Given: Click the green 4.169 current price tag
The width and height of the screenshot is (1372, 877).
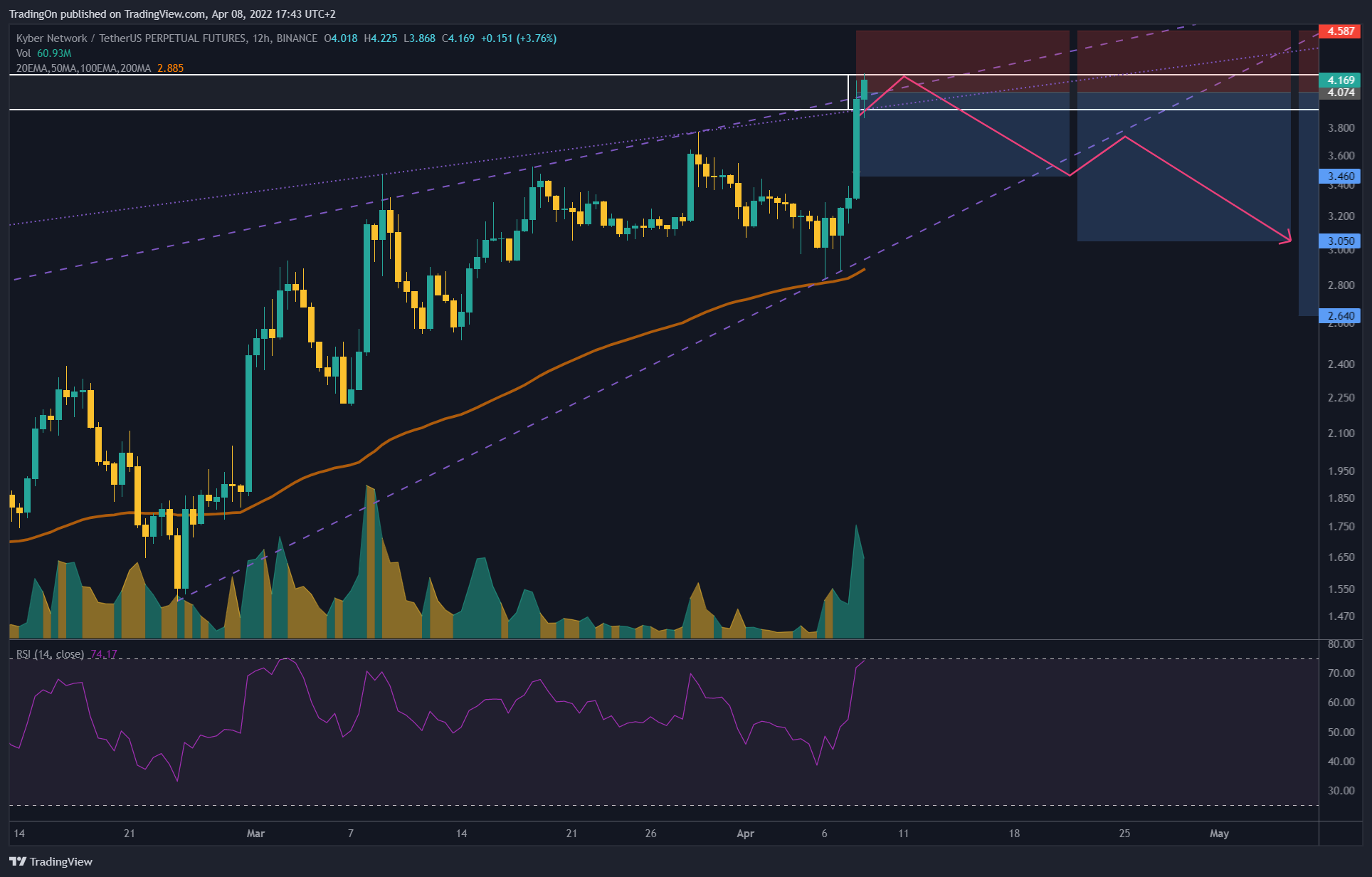Looking at the screenshot, I should coord(1340,80).
